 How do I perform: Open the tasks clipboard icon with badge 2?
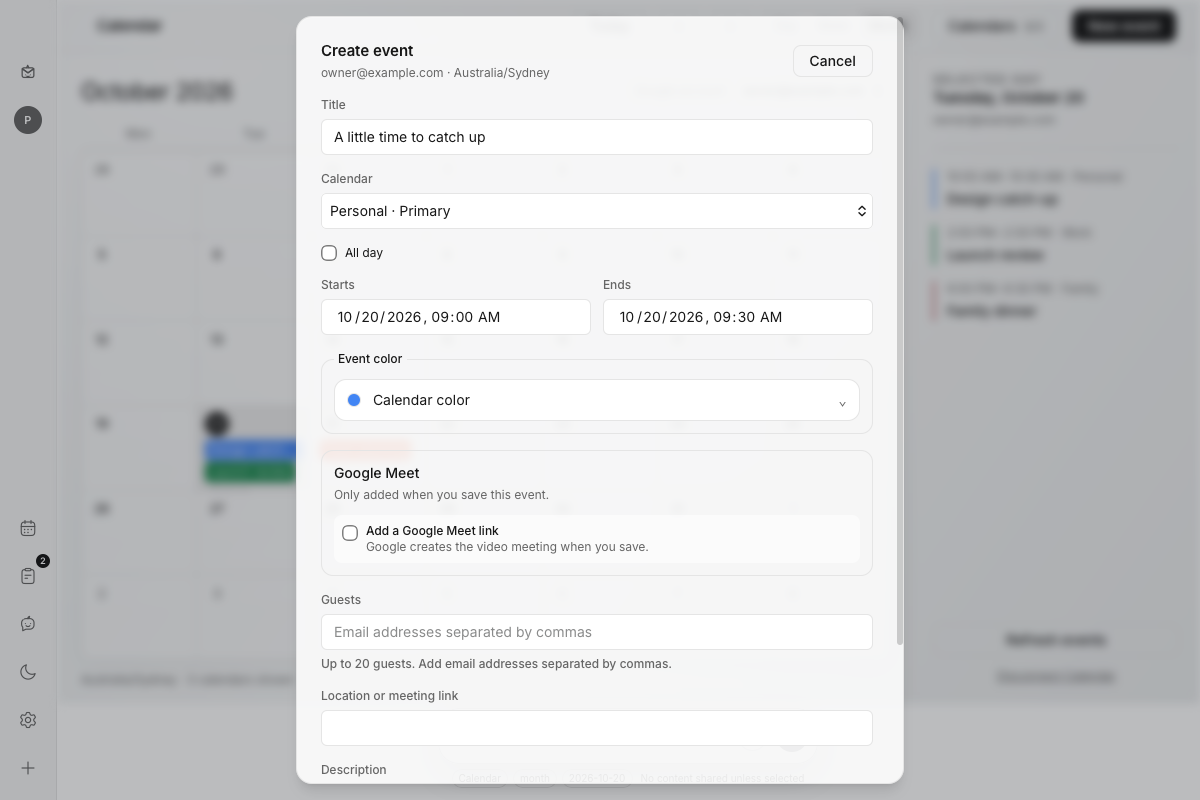coord(28,576)
